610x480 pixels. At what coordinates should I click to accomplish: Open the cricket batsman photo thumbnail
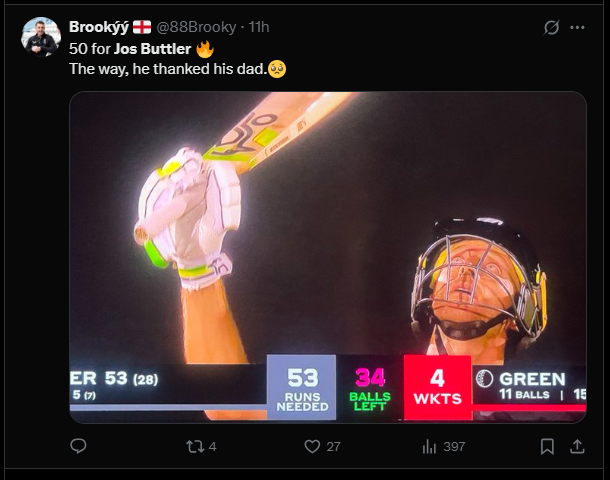click(x=328, y=257)
